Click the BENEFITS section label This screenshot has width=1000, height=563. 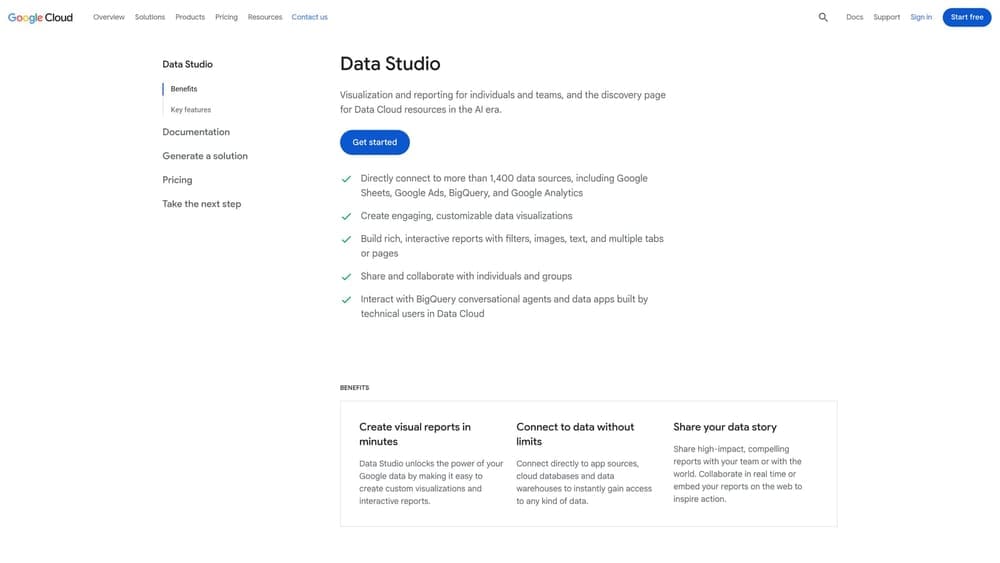(x=355, y=388)
